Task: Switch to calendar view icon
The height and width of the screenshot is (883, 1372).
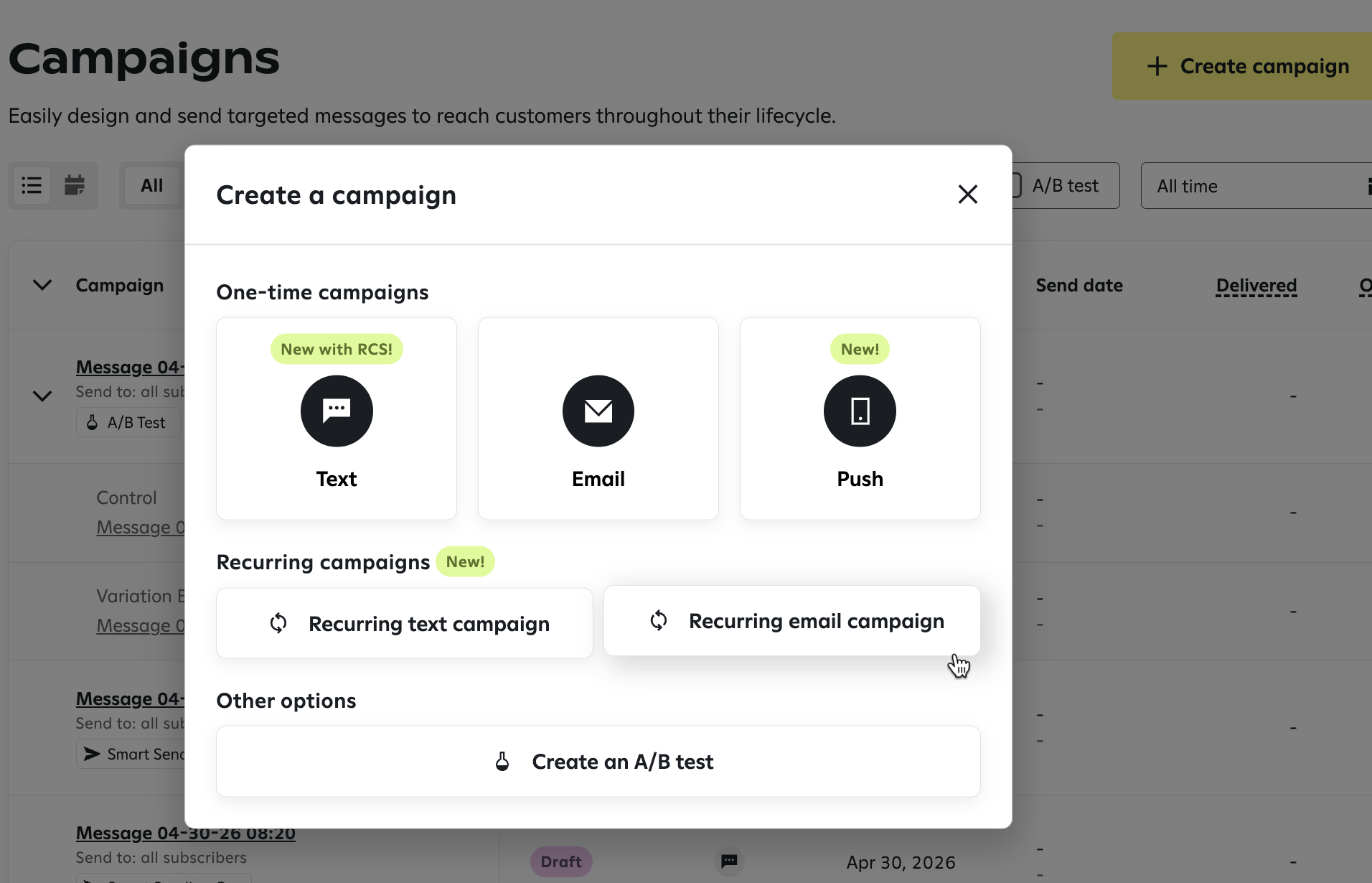Action: pyautogui.click(x=75, y=186)
